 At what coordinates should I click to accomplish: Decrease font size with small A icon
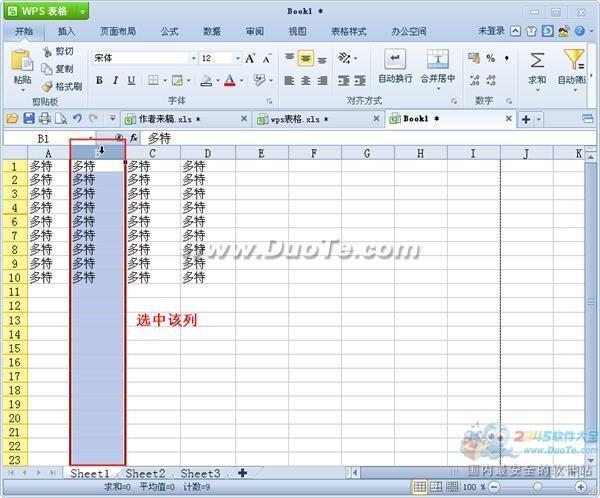267,59
